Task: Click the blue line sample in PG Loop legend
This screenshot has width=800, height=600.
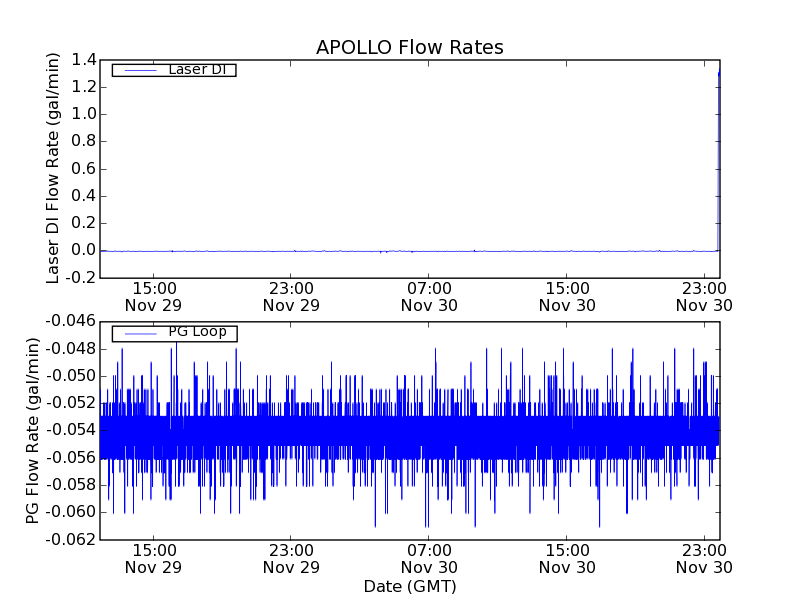Action: coord(138,333)
